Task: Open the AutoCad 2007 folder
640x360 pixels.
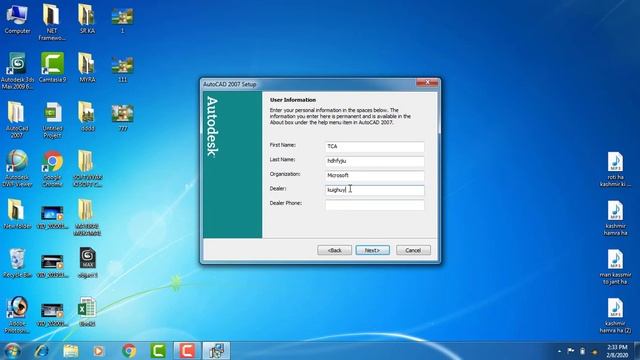Action: coord(17,119)
